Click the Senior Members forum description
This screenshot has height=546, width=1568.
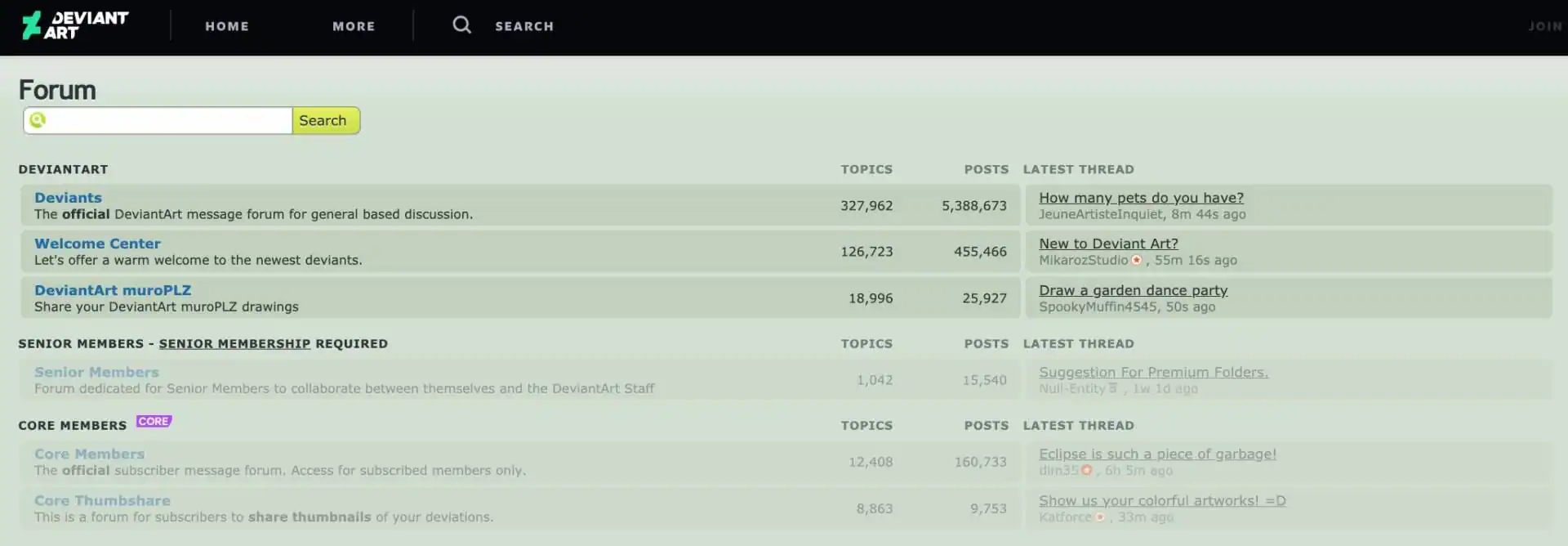pos(345,388)
